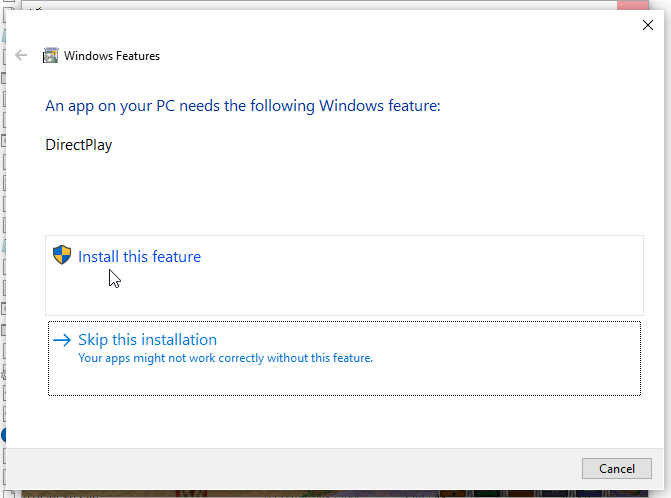Click the blue arrow beside Skip
Viewport: 671px width, 498px height.
(x=62, y=340)
